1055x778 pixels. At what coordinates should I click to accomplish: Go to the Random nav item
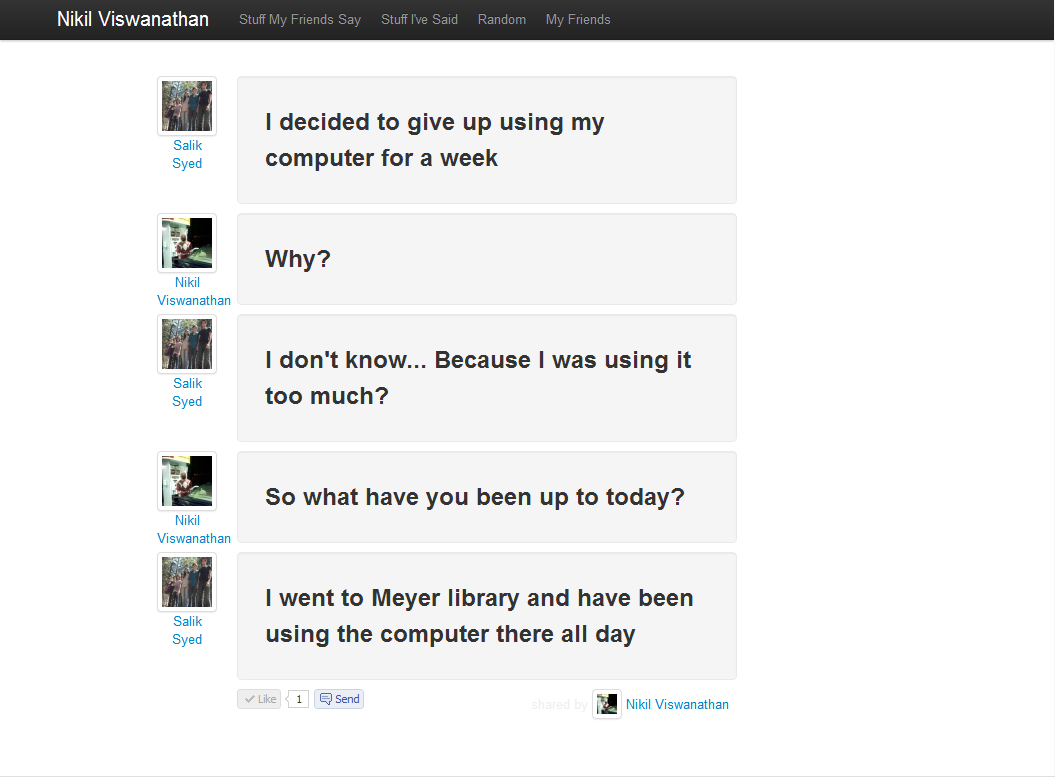(x=502, y=19)
